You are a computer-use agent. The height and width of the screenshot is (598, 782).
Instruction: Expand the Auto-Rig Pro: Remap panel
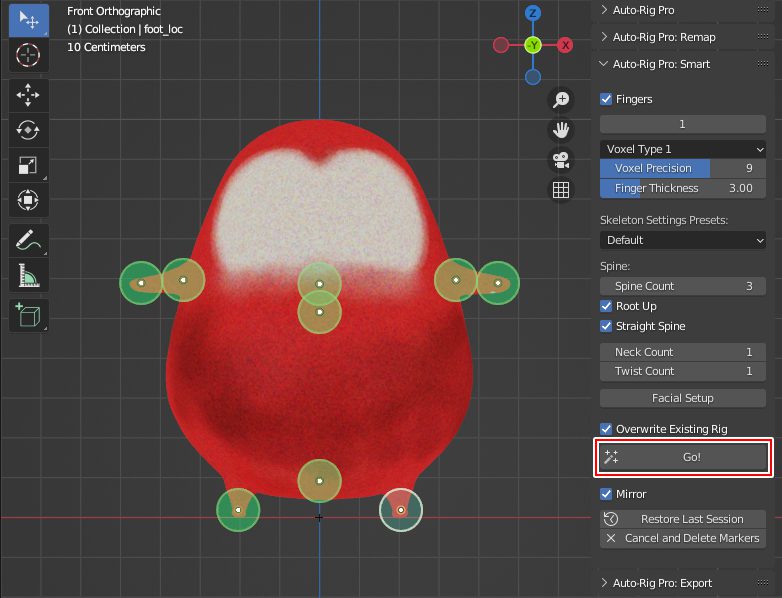tap(664, 37)
